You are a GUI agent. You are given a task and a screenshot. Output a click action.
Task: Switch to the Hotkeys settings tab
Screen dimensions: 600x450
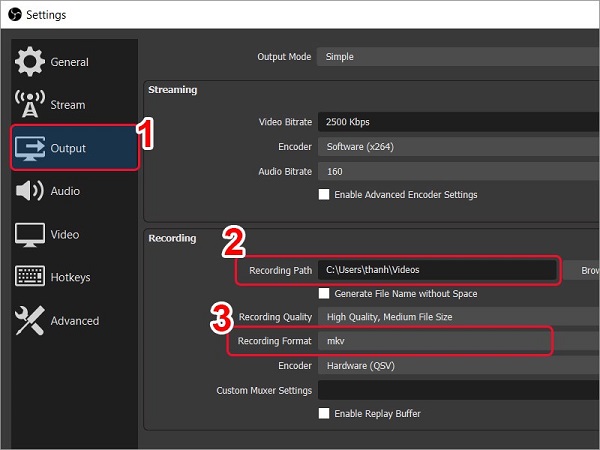[x=68, y=277]
